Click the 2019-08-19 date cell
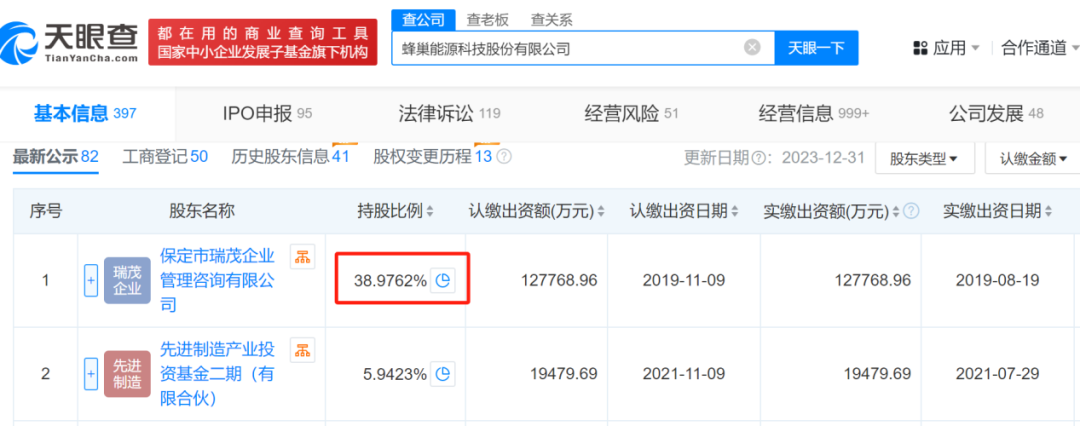The width and height of the screenshot is (1080, 426). (x=997, y=281)
